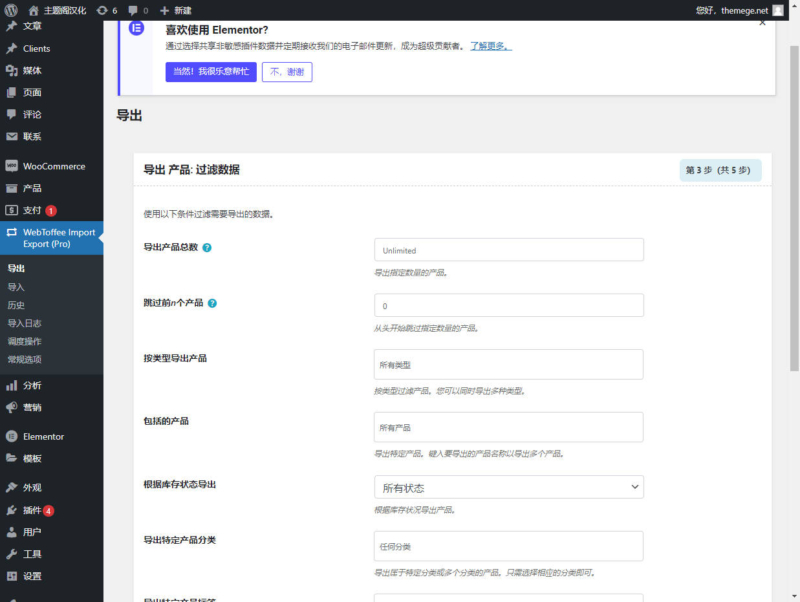Open the Elementor sidebar icon
800x602 pixels.
(11, 436)
